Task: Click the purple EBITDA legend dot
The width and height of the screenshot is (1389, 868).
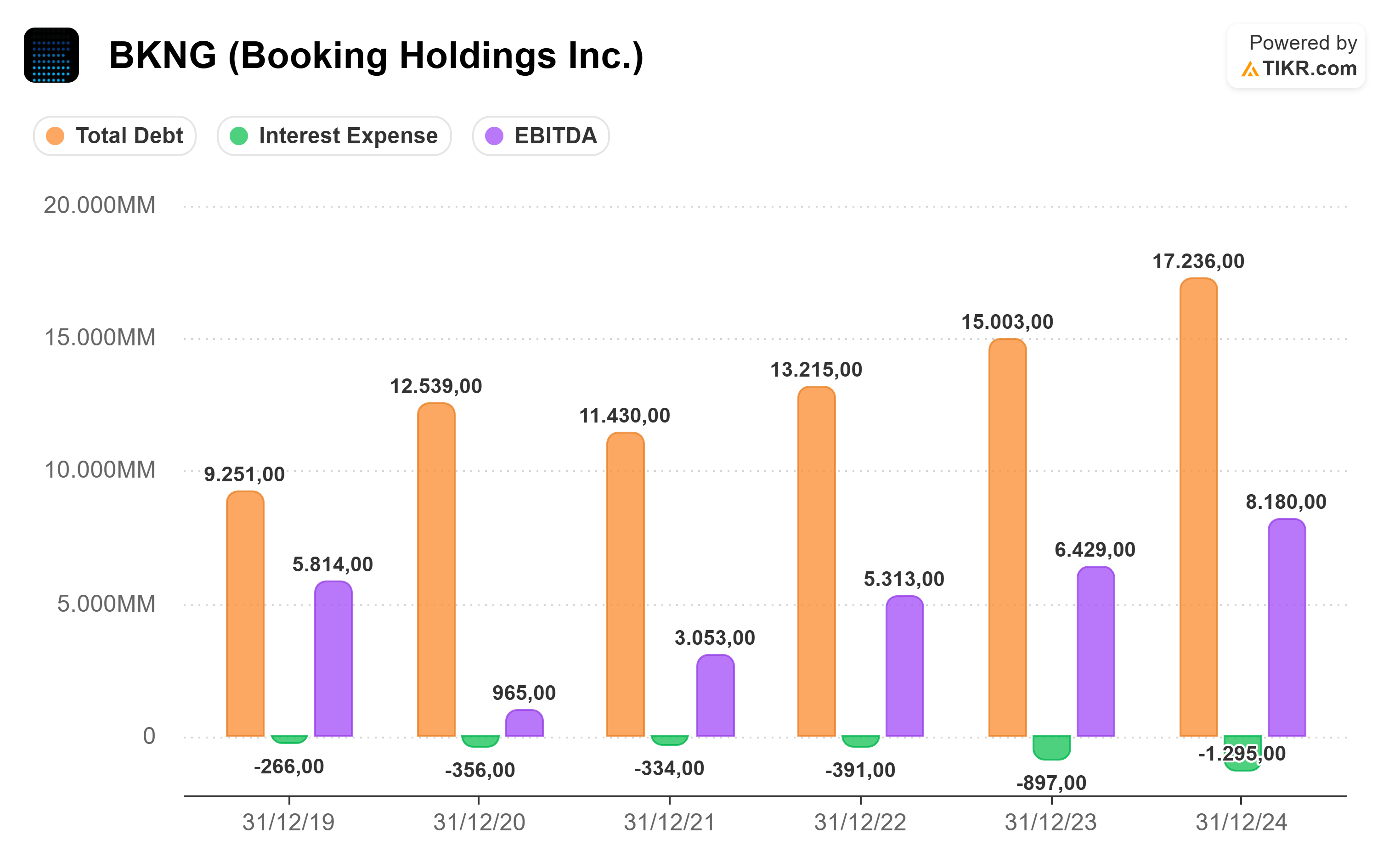Action: tap(494, 136)
